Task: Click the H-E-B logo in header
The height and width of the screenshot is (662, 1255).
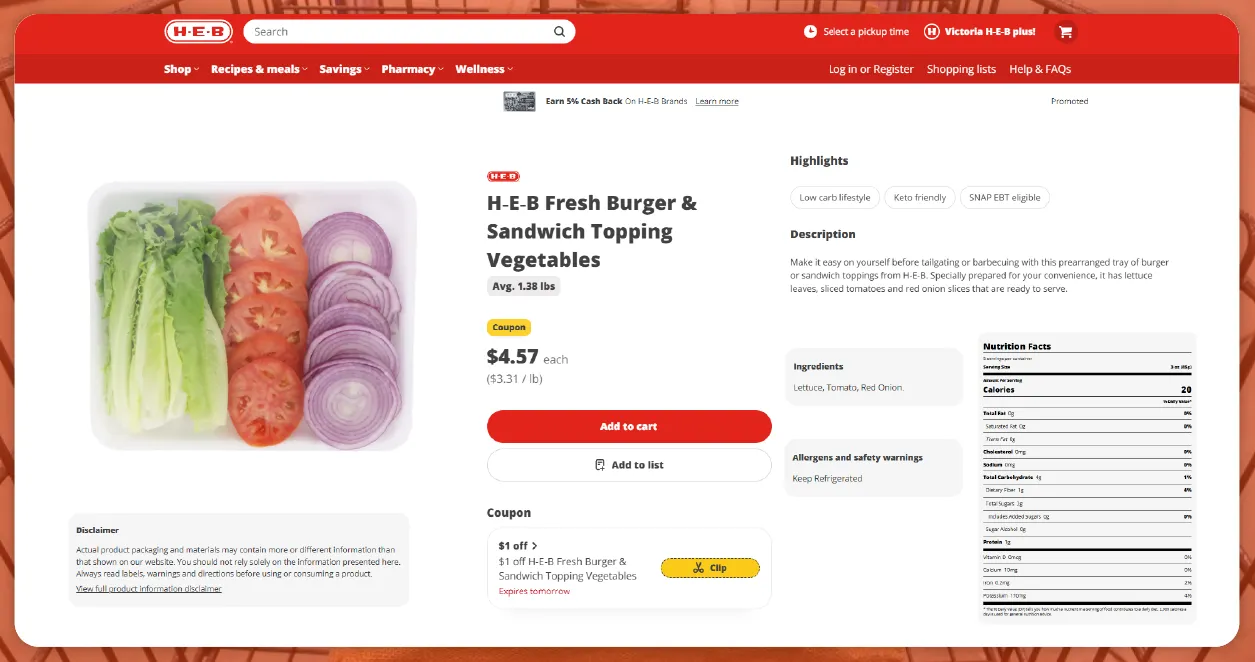Action: coord(198,32)
